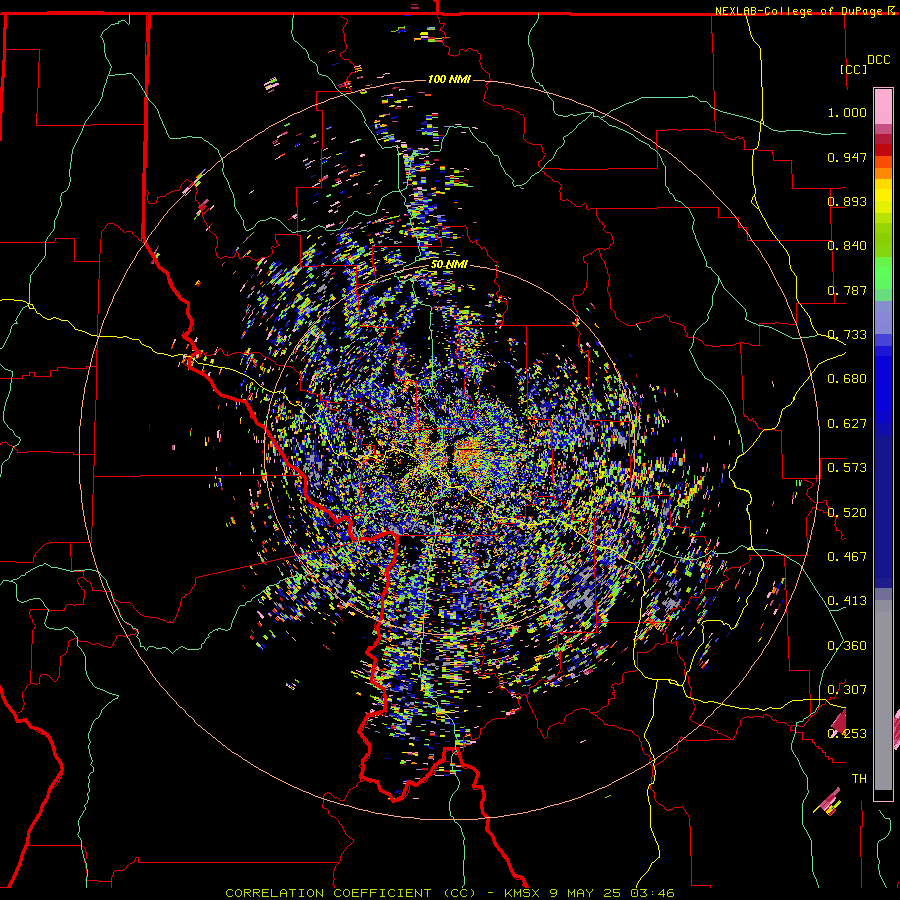Pick the bright green legend band
Screen dimensions: 900x900
point(883,273)
